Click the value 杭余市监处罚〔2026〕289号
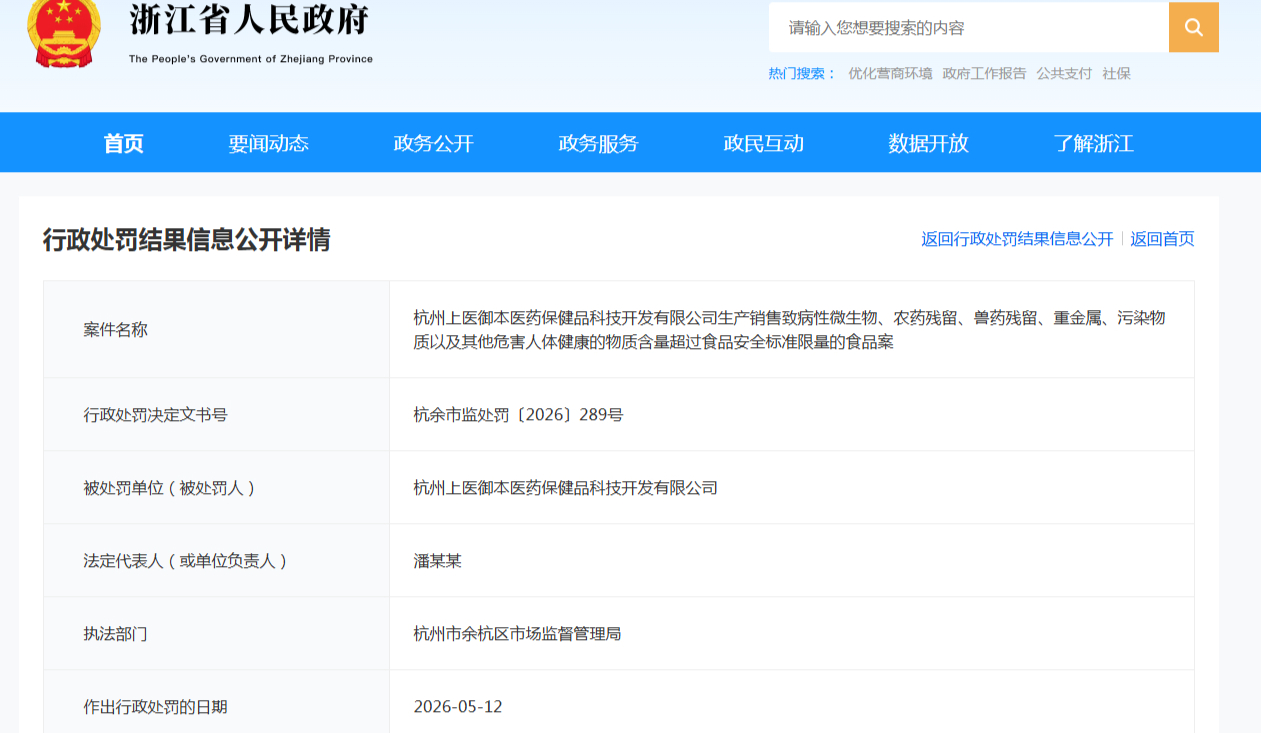This screenshot has height=733, width=1261. (518, 414)
